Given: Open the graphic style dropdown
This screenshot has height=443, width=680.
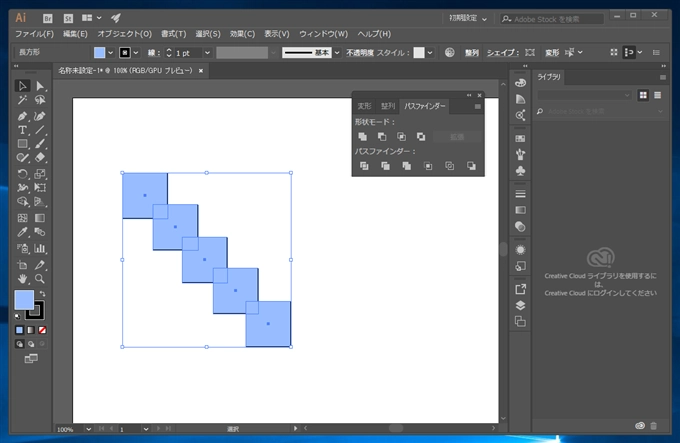Looking at the screenshot, I should pyautogui.click(x=430, y=53).
